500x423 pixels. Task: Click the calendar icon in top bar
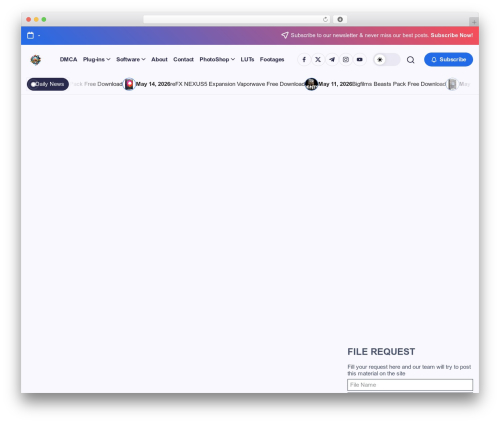[30, 35]
